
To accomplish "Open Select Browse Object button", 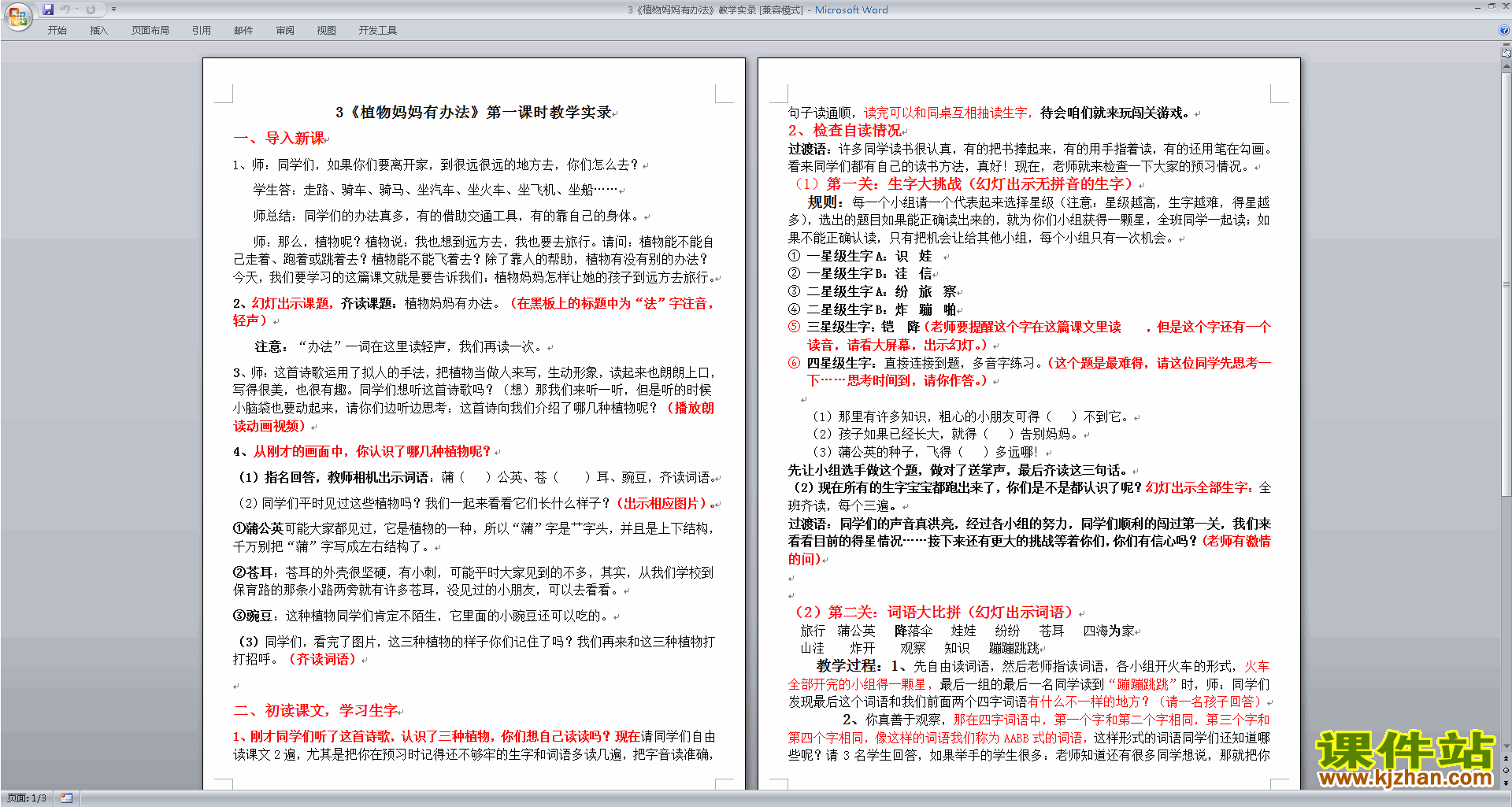I will (1506, 770).
